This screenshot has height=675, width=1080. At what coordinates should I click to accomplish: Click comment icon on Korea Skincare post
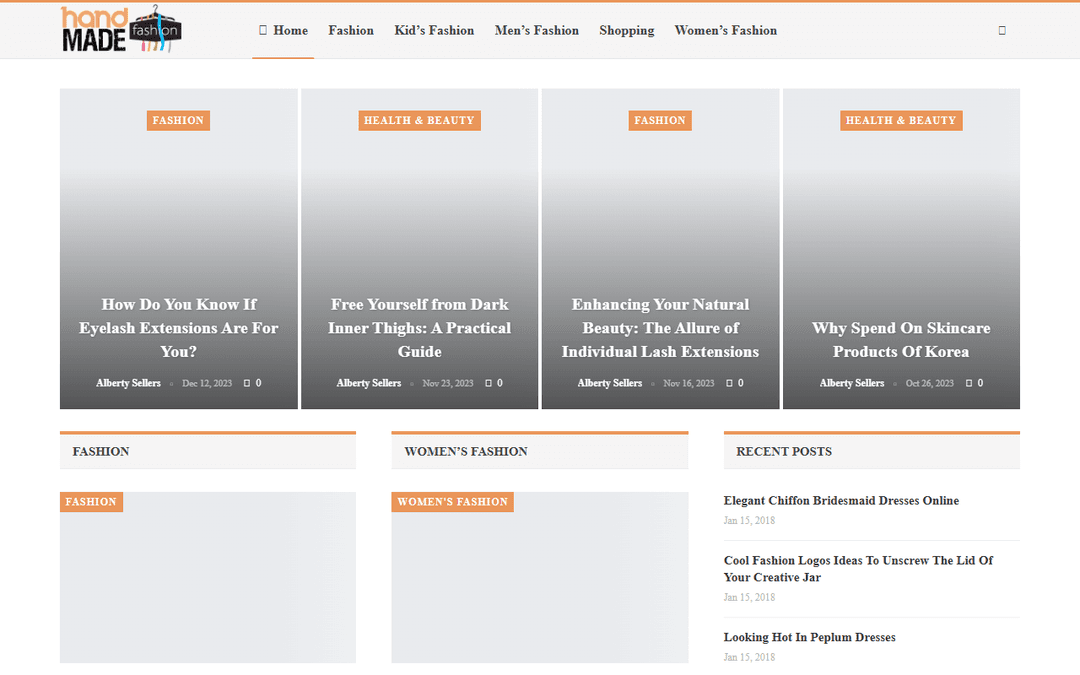click(x=969, y=383)
